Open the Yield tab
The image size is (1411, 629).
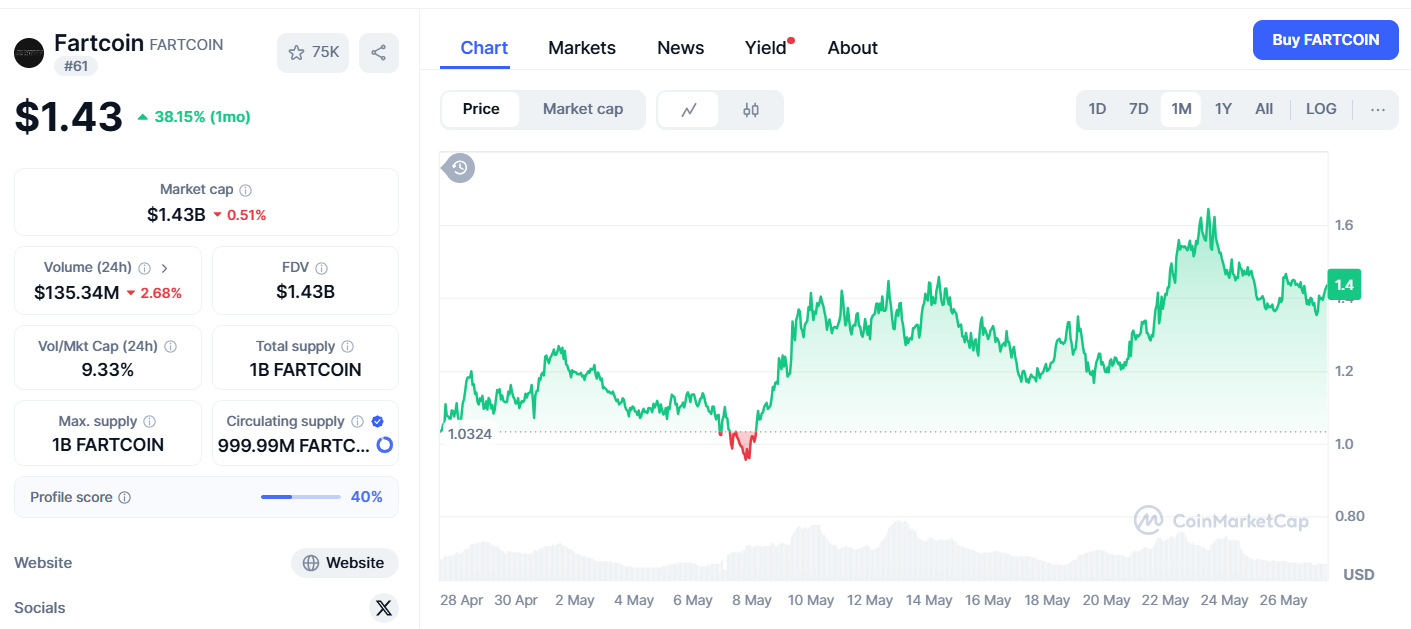763,47
